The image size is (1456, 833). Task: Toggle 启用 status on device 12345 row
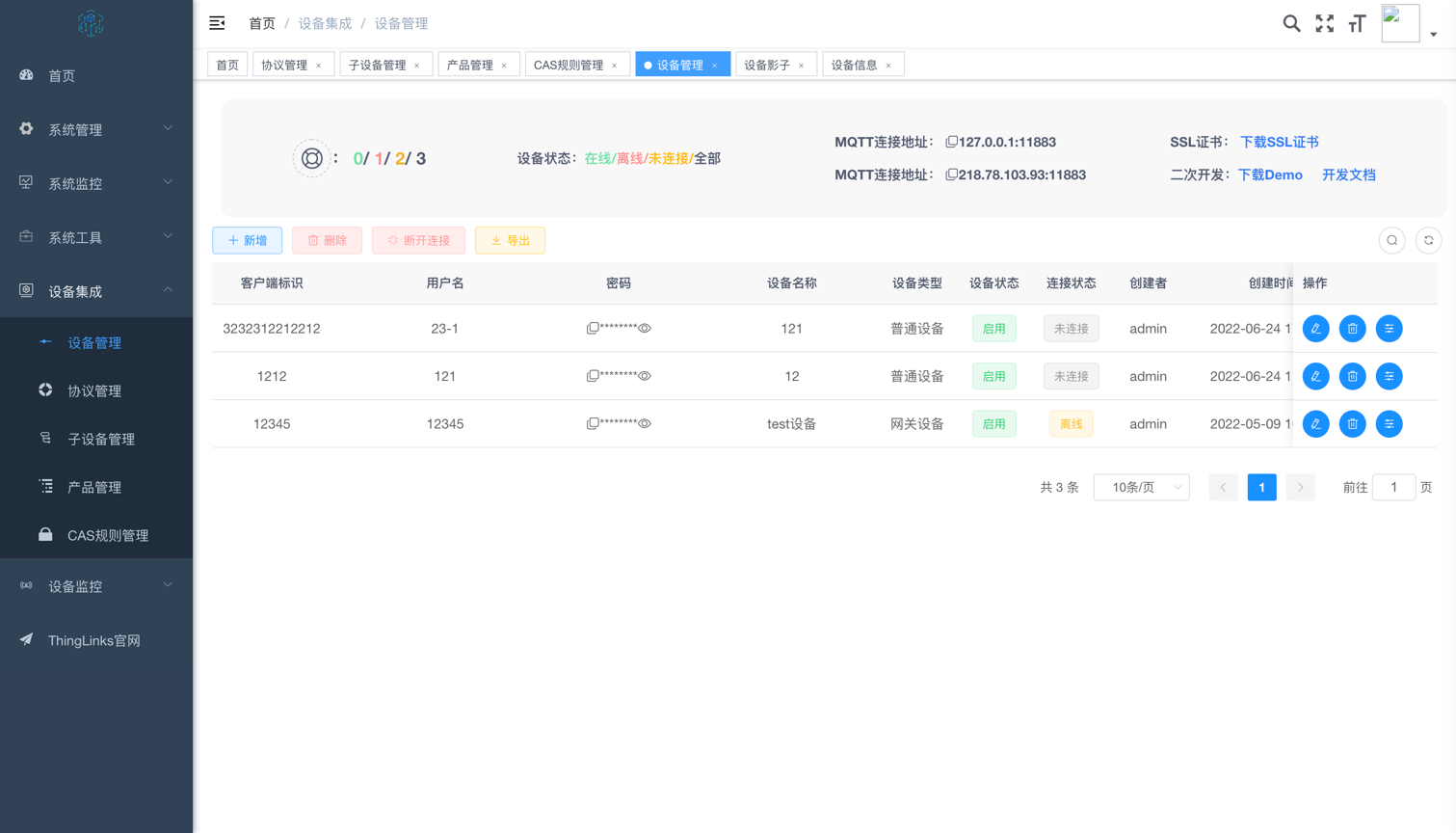tap(993, 423)
